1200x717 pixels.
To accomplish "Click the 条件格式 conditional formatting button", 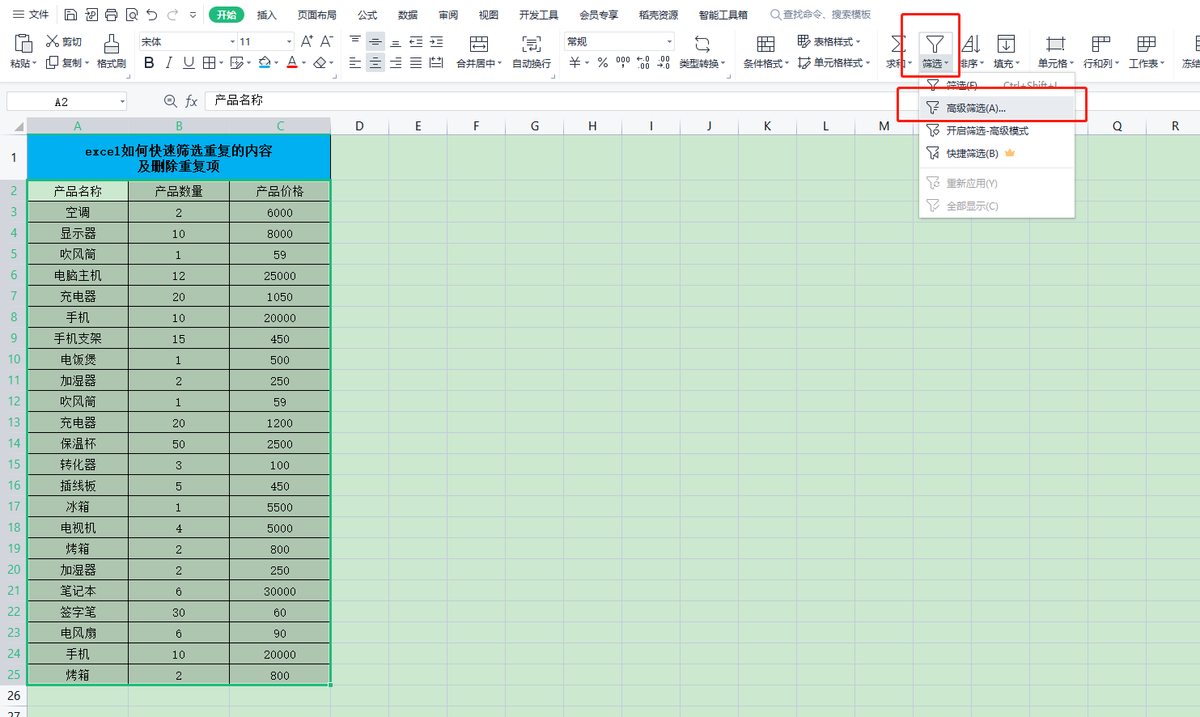I will pyautogui.click(x=766, y=51).
